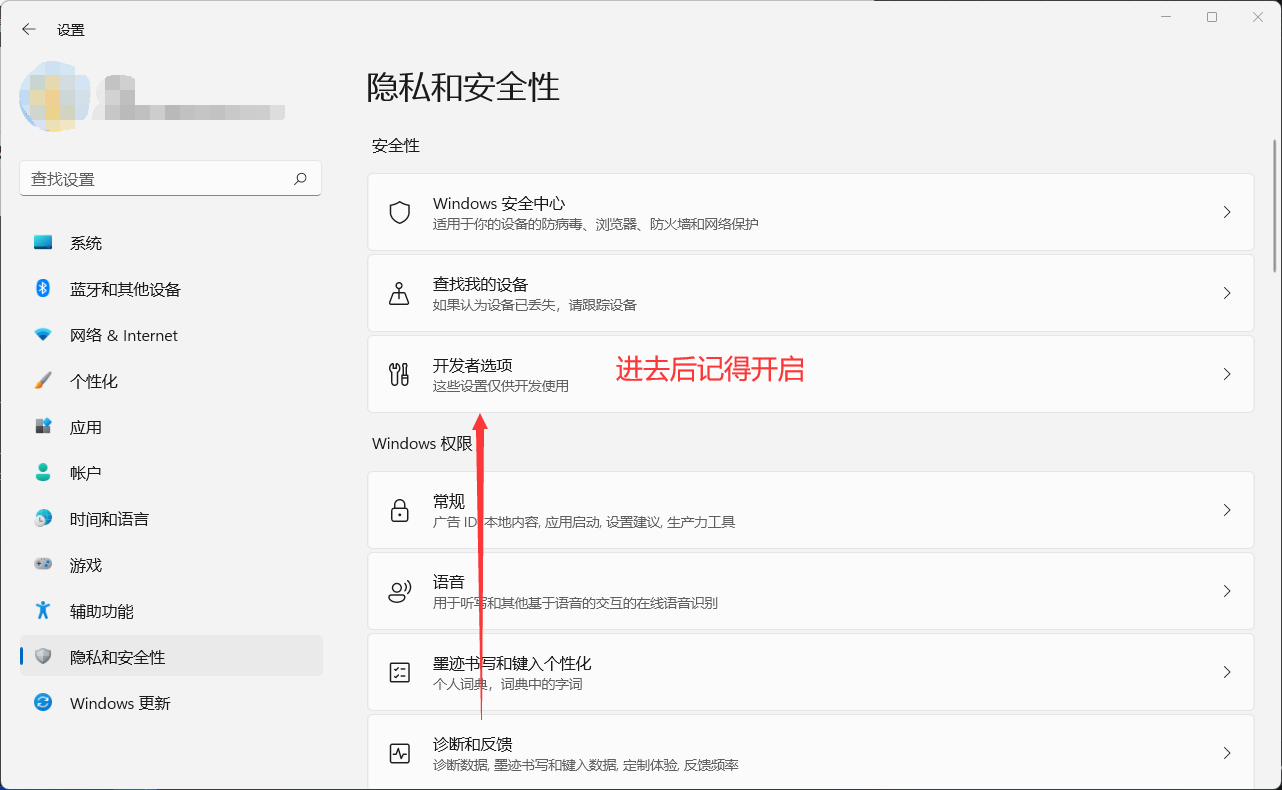
Task: Click the checklist icon on 墨迹书写和键入个性化
Action: 400,672
